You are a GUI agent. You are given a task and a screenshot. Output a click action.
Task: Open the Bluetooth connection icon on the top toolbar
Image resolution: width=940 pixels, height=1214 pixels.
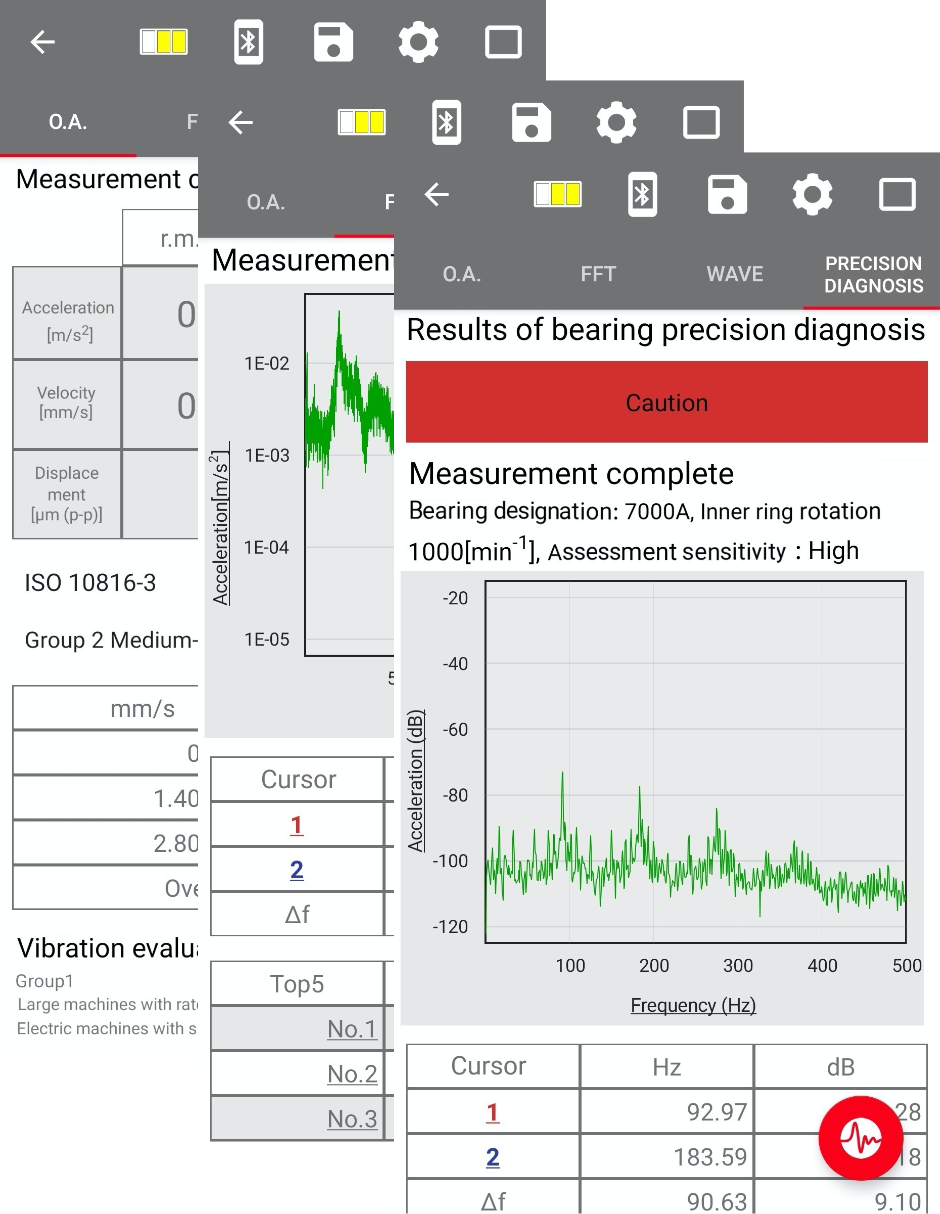pyautogui.click(x=642, y=195)
